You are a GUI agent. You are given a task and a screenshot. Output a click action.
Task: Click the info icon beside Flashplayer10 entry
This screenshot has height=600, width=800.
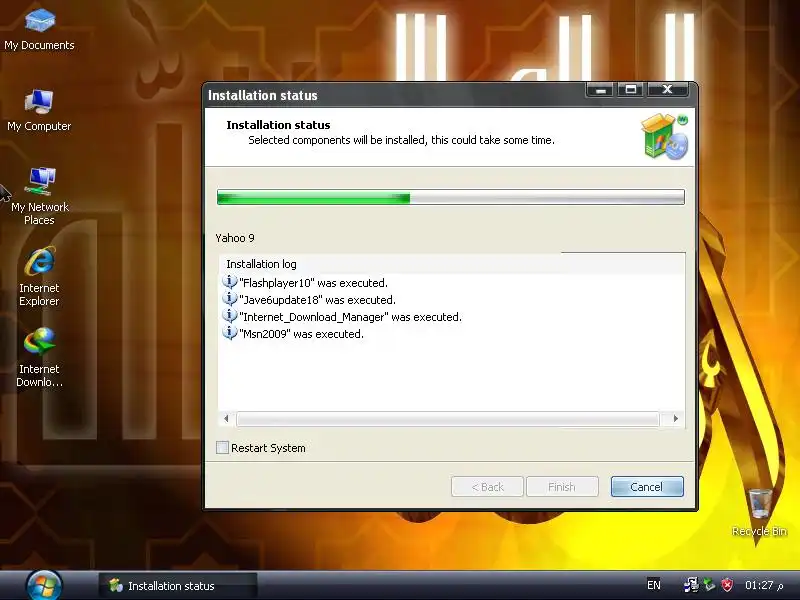(230, 282)
